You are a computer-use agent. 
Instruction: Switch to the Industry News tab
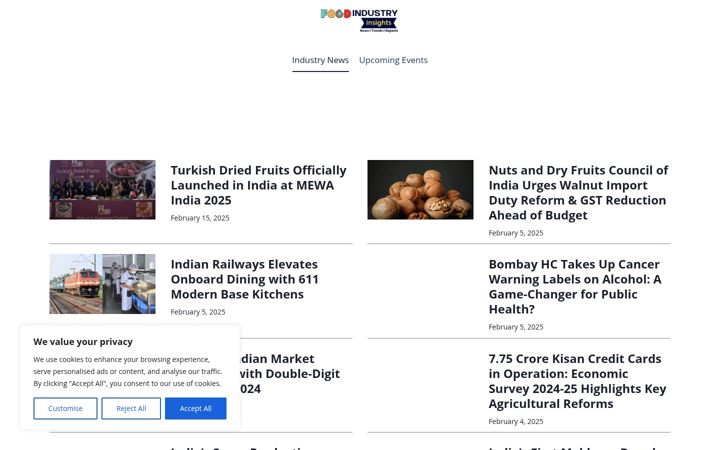point(320,60)
